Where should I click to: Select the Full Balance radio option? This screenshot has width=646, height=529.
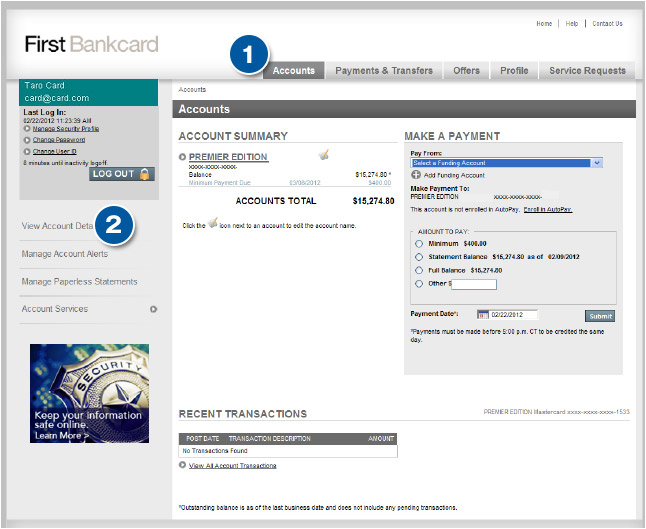click(x=419, y=270)
